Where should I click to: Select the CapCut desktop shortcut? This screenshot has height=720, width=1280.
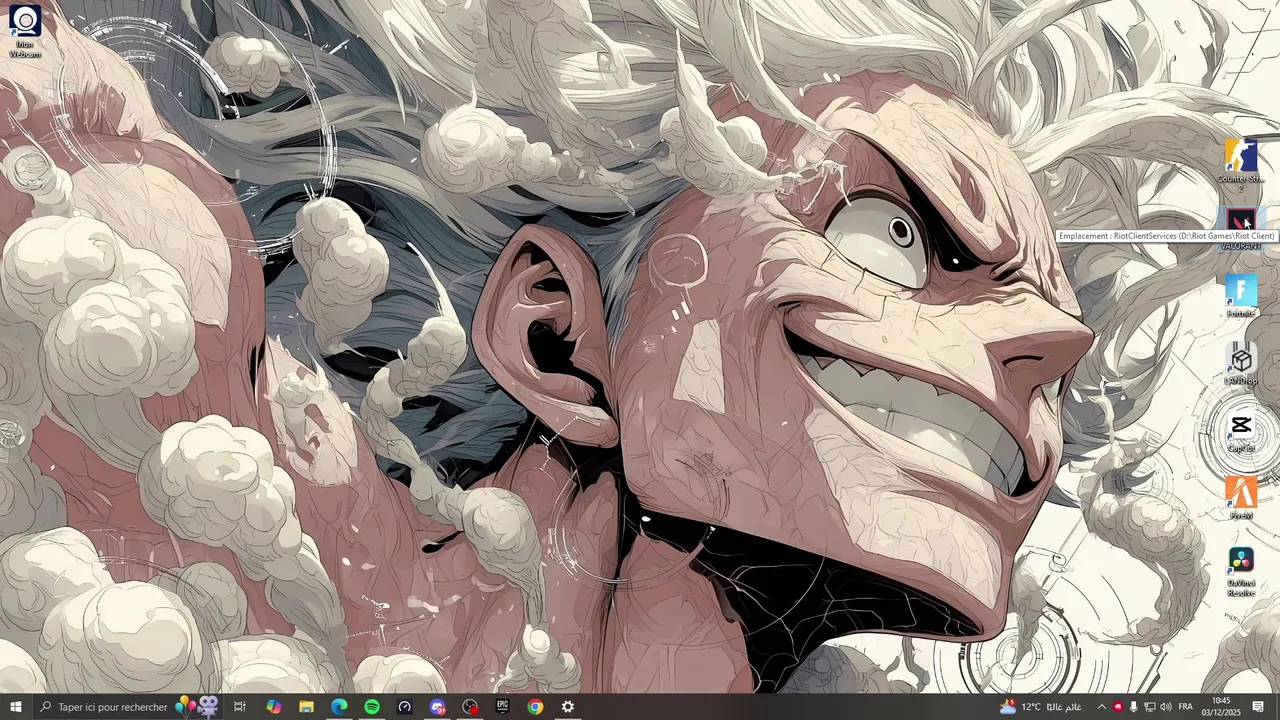click(x=1241, y=432)
